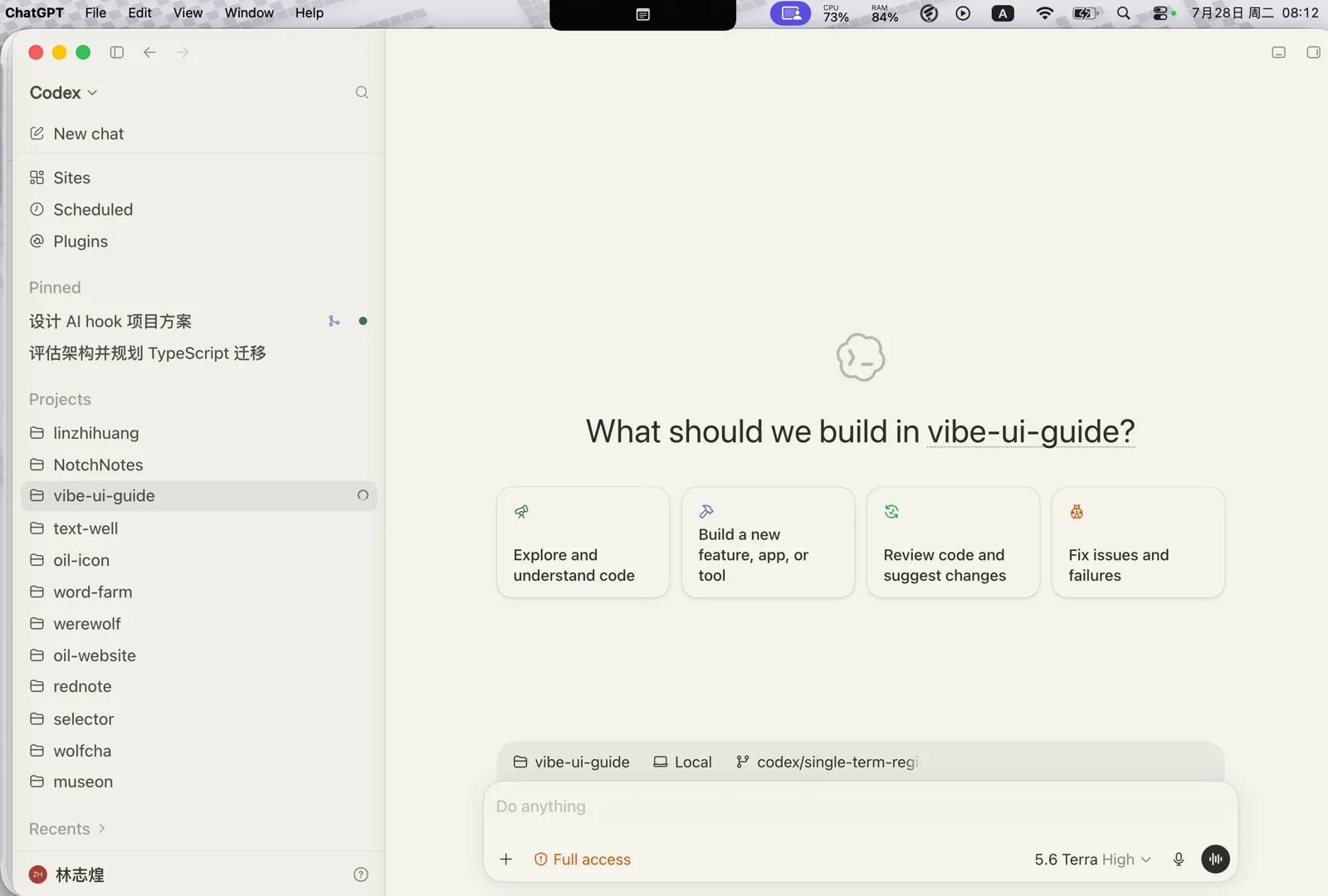The width and height of the screenshot is (1328, 896).
Task: Click the input source A icon
Action: 1003,13
